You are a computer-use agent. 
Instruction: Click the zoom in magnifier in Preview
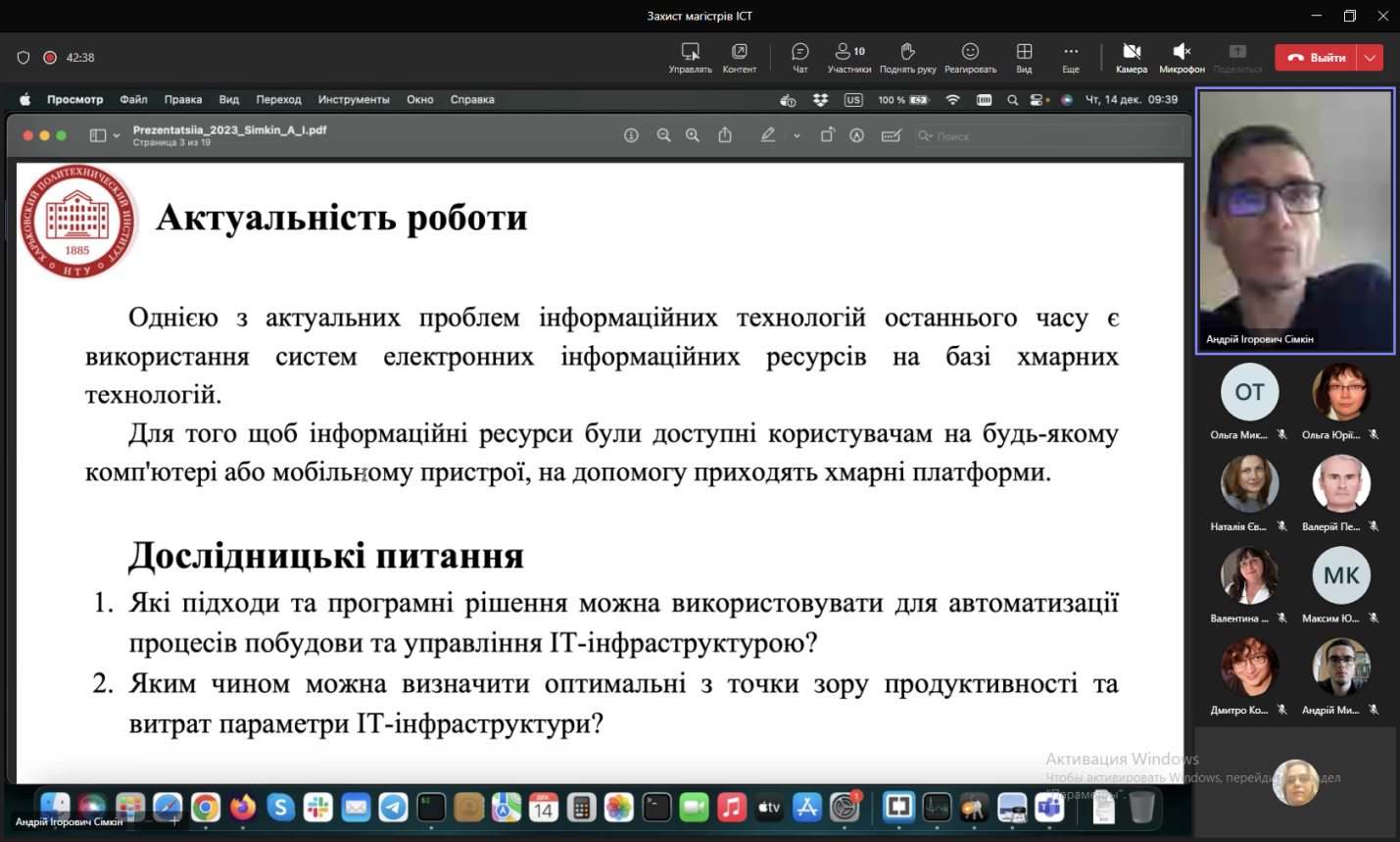point(693,136)
